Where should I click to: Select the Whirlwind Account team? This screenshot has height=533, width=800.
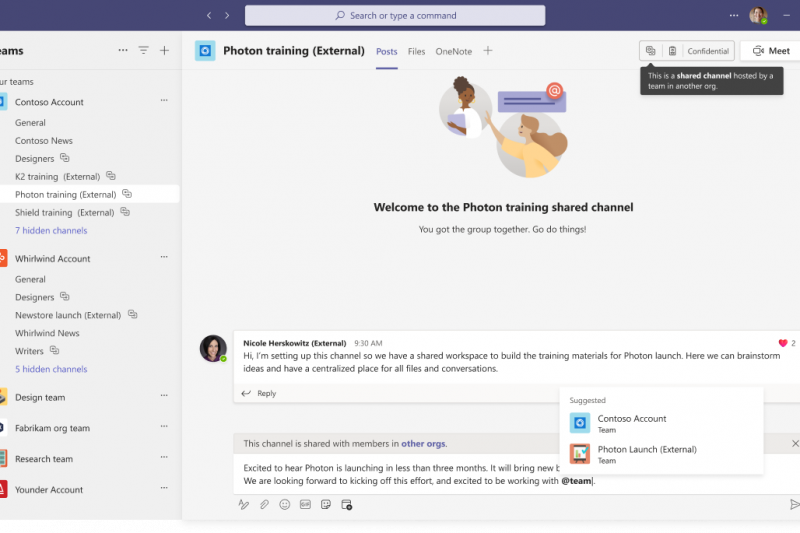pyautogui.click(x=53, y=259)
